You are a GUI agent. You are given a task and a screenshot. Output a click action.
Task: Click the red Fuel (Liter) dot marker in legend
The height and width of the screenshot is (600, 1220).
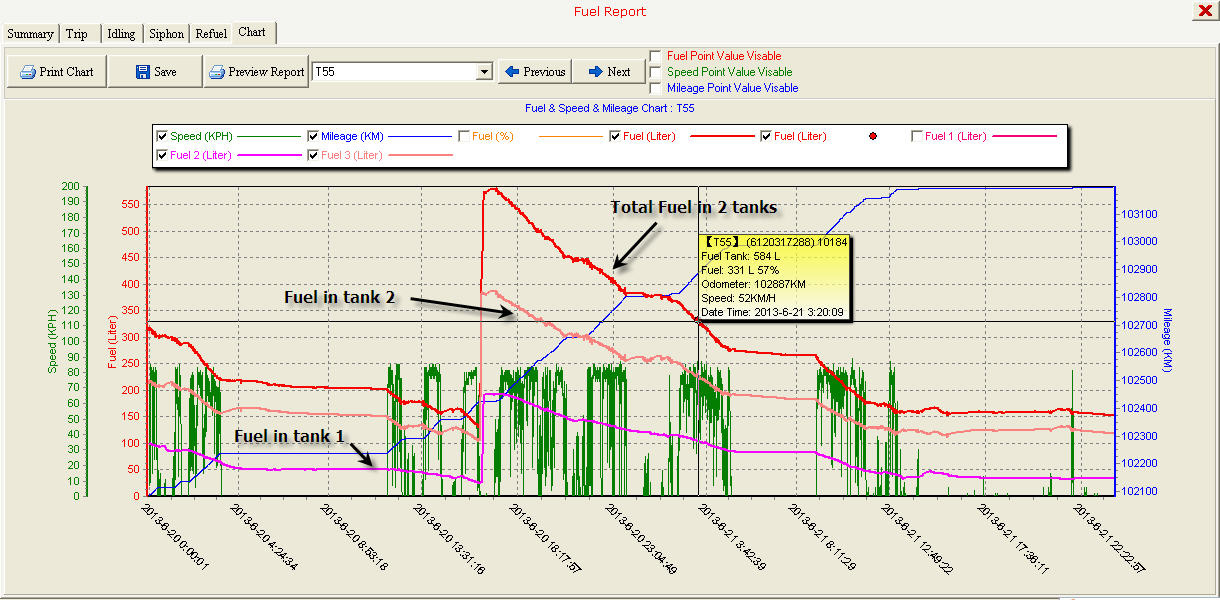[873, 136]
